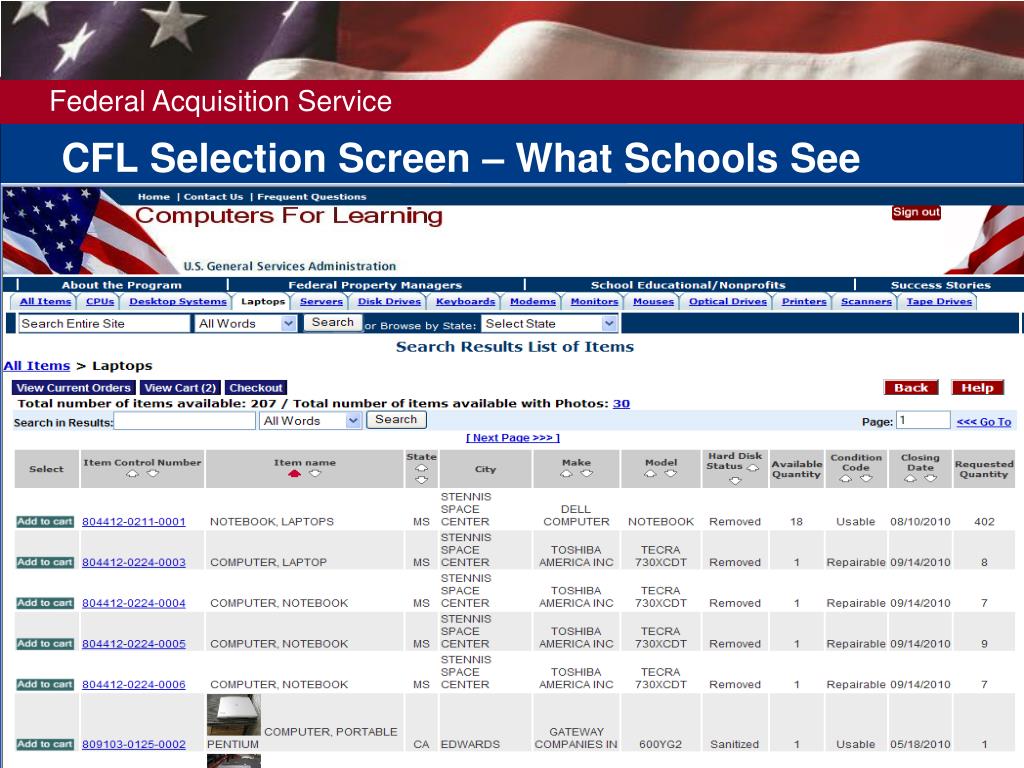Screen dimensions: 1024x768
Task: Open the About the Program menu
Action: 121,285
